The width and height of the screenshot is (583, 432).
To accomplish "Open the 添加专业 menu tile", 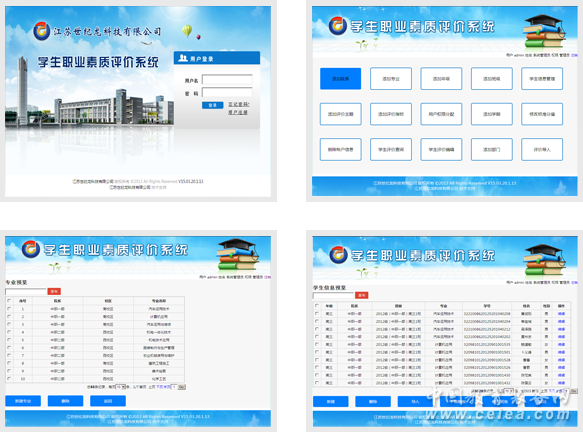I will pyautogui.click(x=391, y=79).
